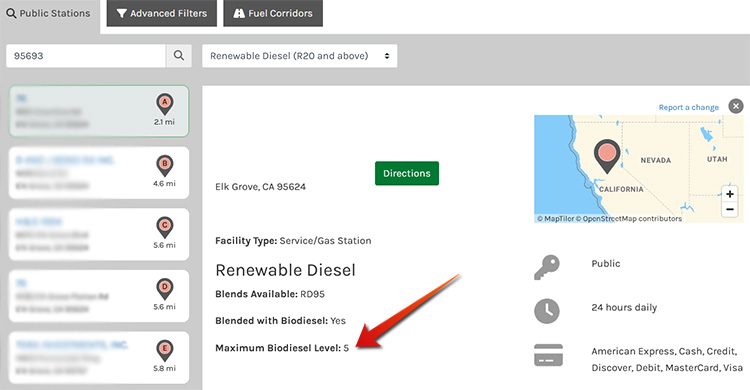
Task: Click the 24 hours daily text
Action: [624, 308]
